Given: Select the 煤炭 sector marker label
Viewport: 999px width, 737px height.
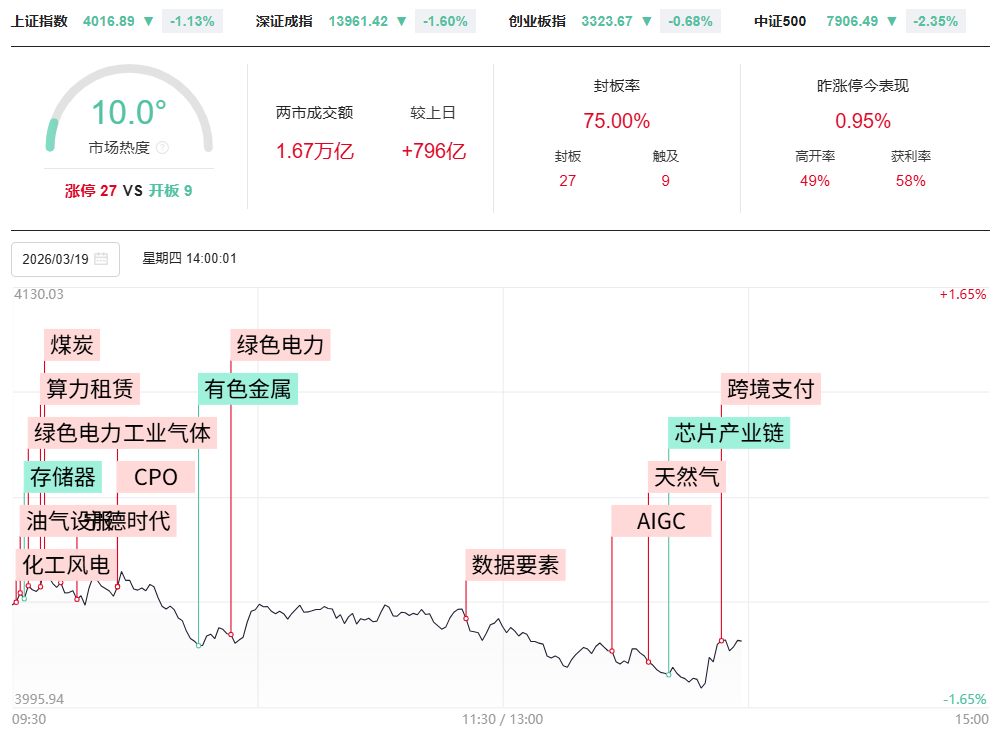Looking at the screenshot, I should point(71,346).
